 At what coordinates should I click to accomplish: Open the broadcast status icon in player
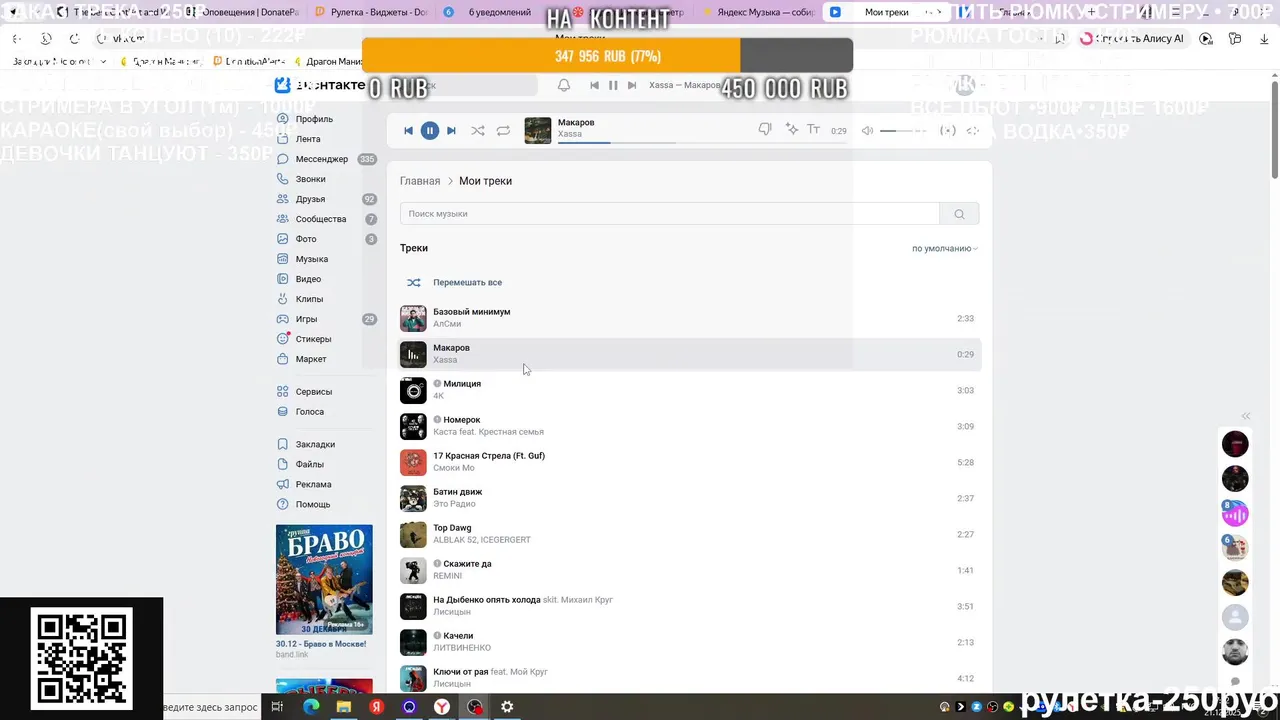[948, 130]
